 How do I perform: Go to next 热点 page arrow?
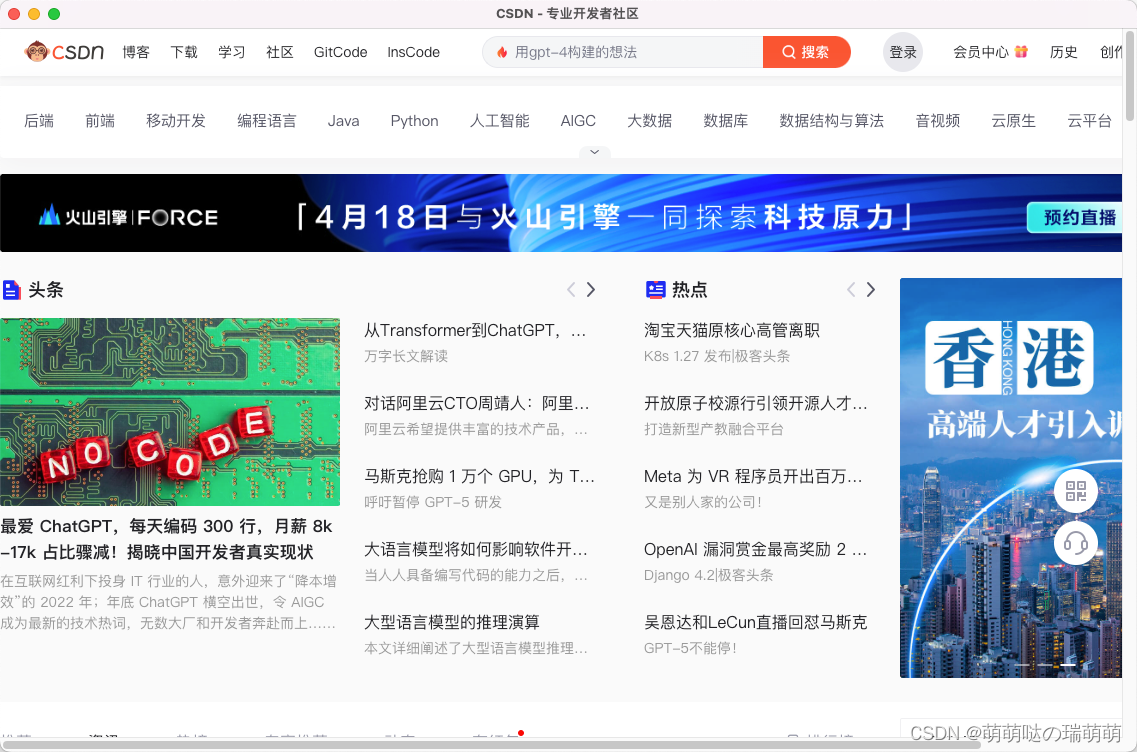pyautogui.click(x=871, y=290)
